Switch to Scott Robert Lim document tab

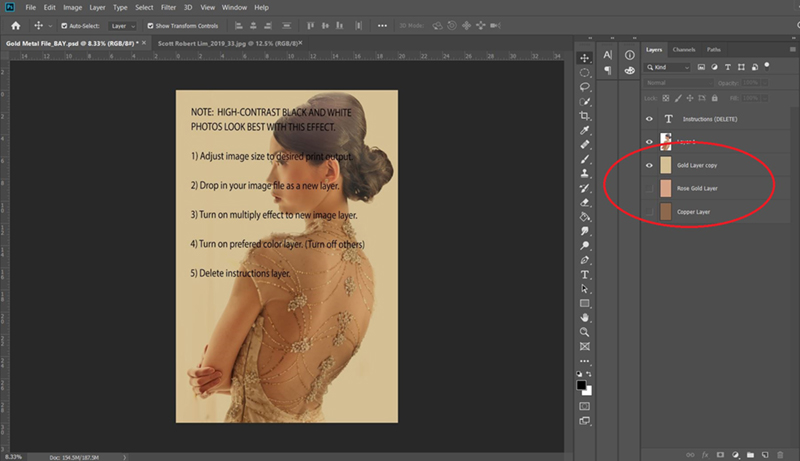click(x=228, y=43)
